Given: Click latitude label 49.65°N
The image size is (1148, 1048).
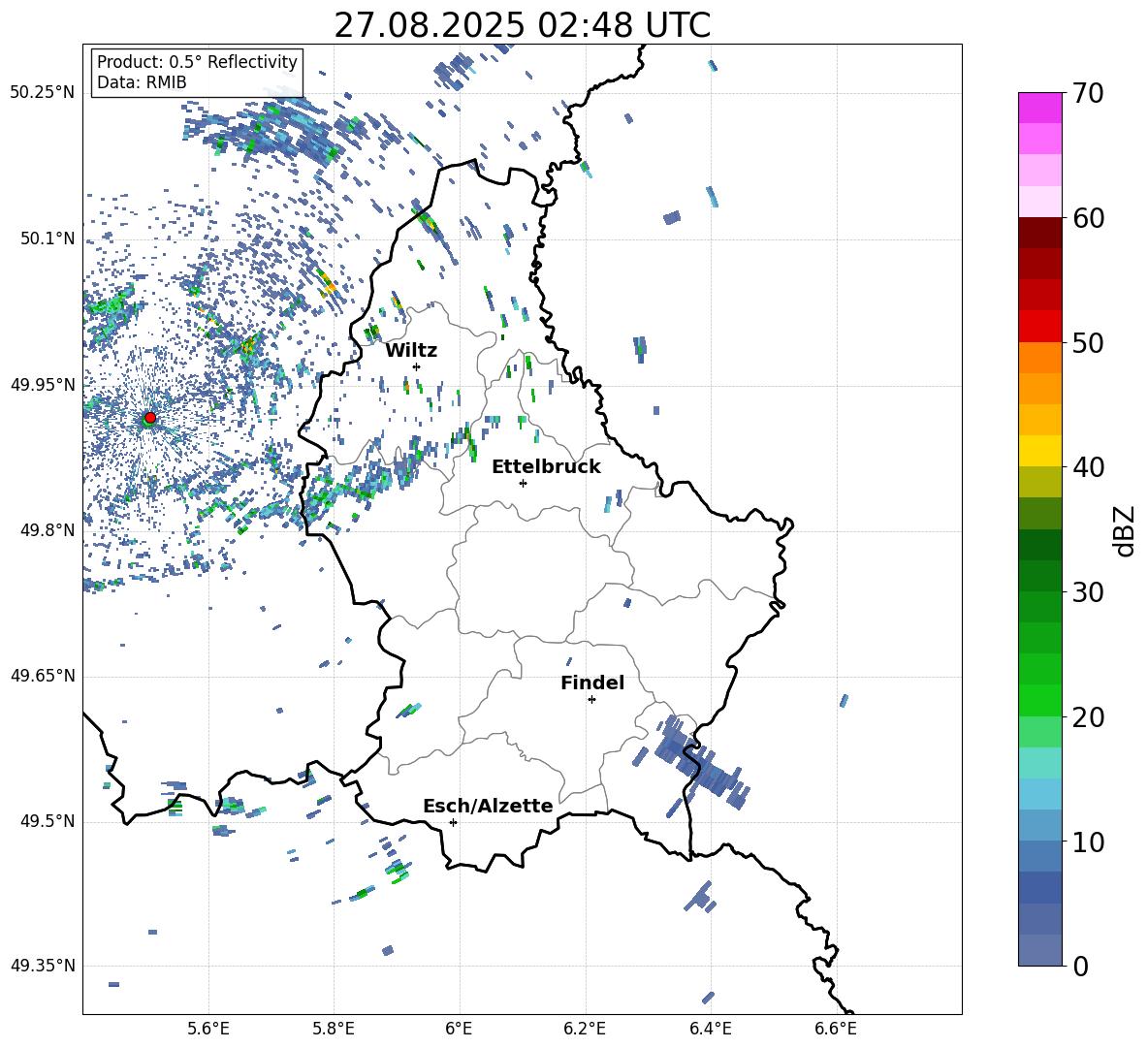Looking at the screenshot, I should pyautogui.click(x=43, y=675).
